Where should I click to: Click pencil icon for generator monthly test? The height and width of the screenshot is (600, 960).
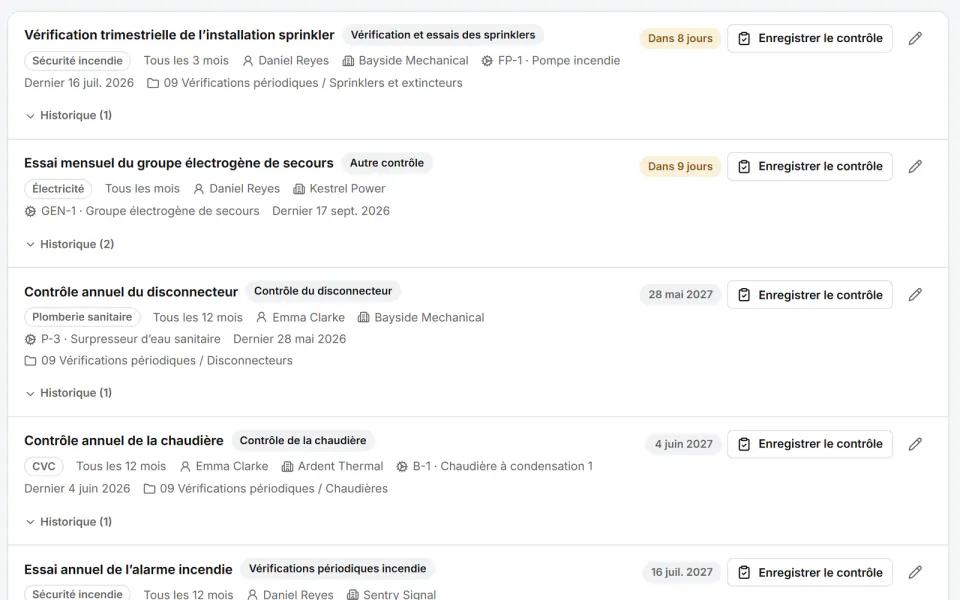[x=915, y=167]
